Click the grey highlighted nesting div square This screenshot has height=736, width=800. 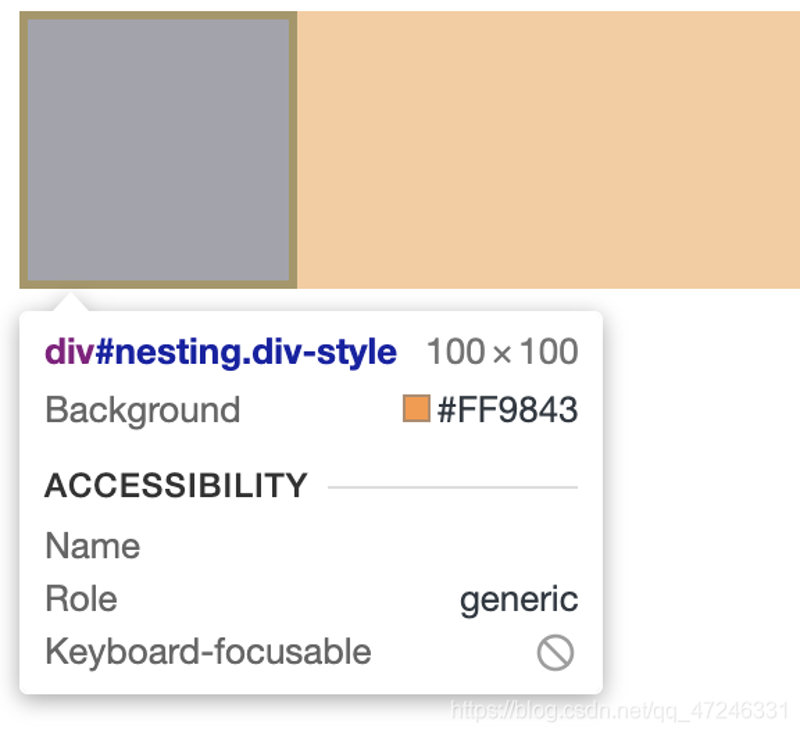(x=158, y=149)
